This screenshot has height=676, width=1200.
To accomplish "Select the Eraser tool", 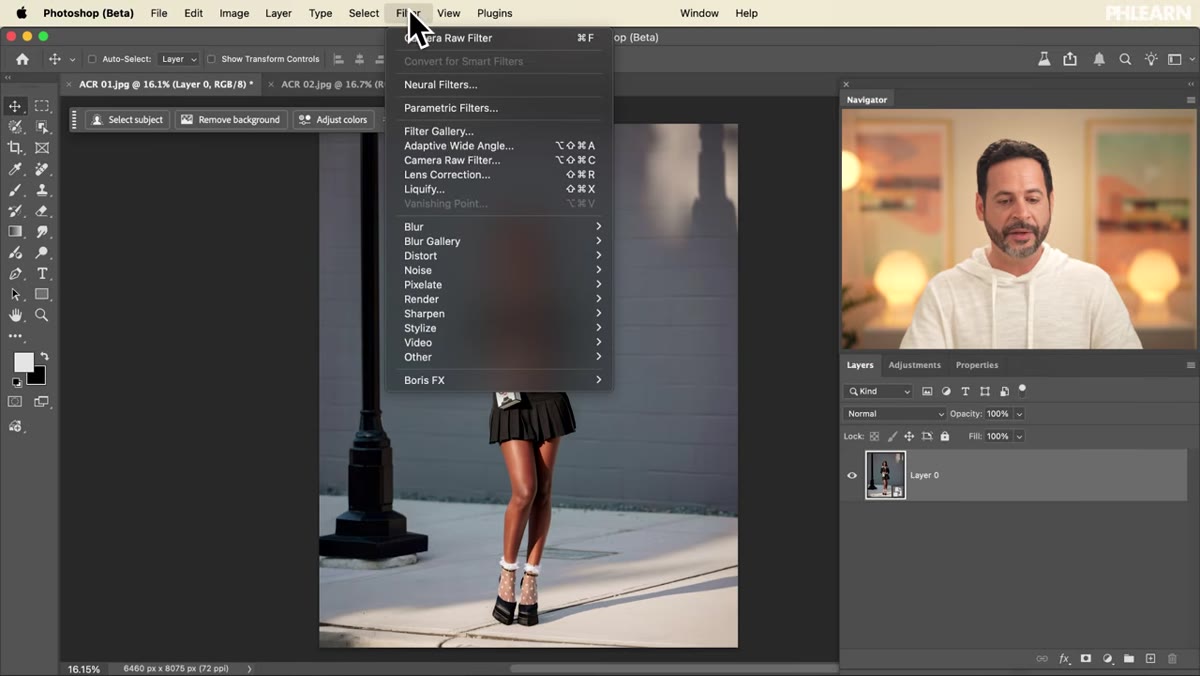I will 42,211.
